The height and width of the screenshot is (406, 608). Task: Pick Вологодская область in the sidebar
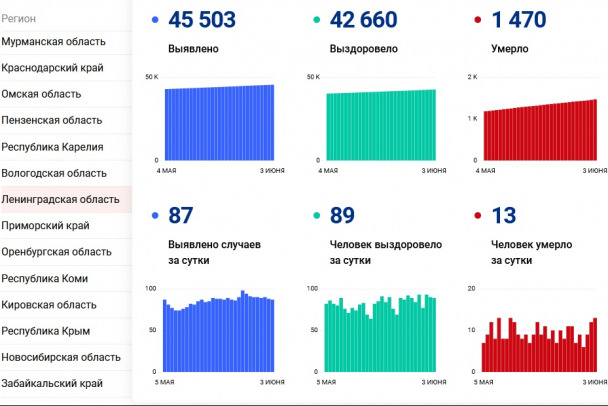pyautogui.click(x=54, y=173)
